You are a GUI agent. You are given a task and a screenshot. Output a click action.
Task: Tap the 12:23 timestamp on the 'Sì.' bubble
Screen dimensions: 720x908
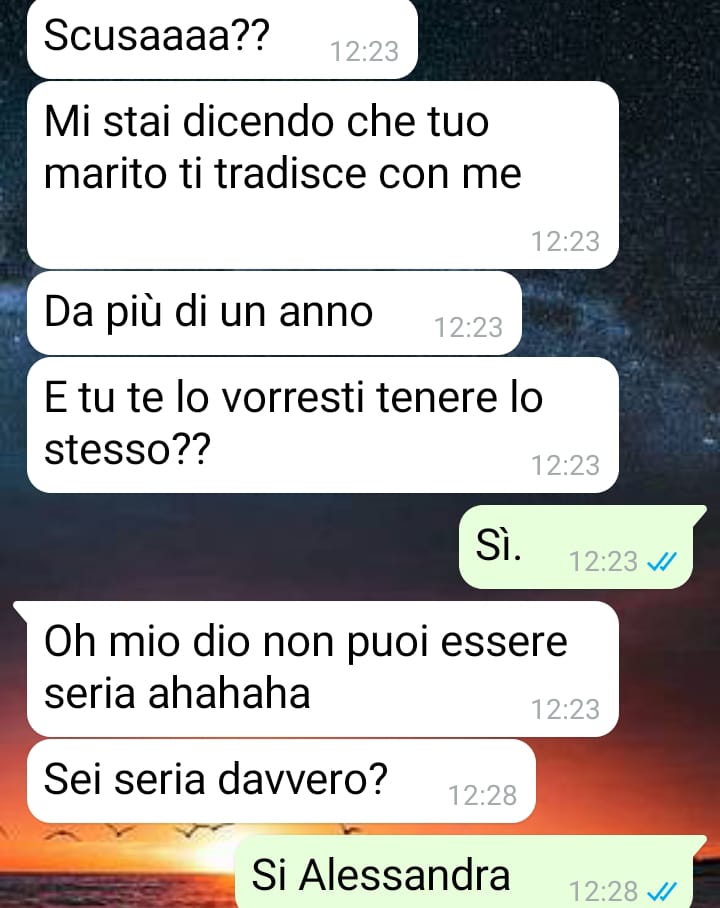pyautogui.click(x=603, y=562)
